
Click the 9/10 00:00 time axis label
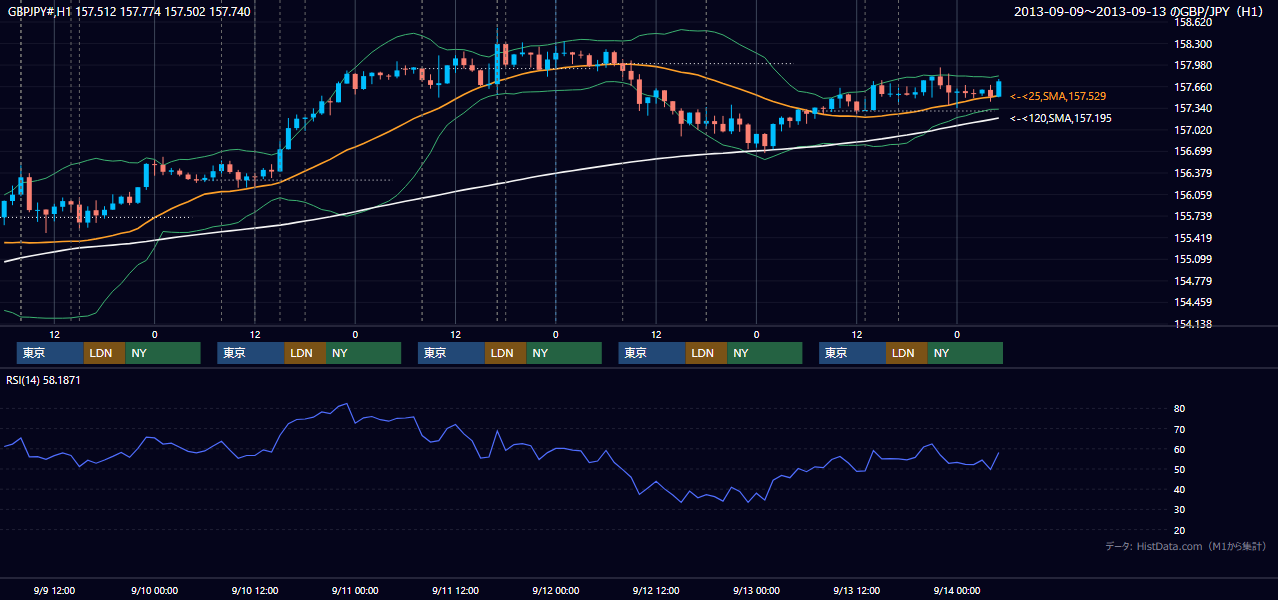pyautogui.click(x=154, y=590)
